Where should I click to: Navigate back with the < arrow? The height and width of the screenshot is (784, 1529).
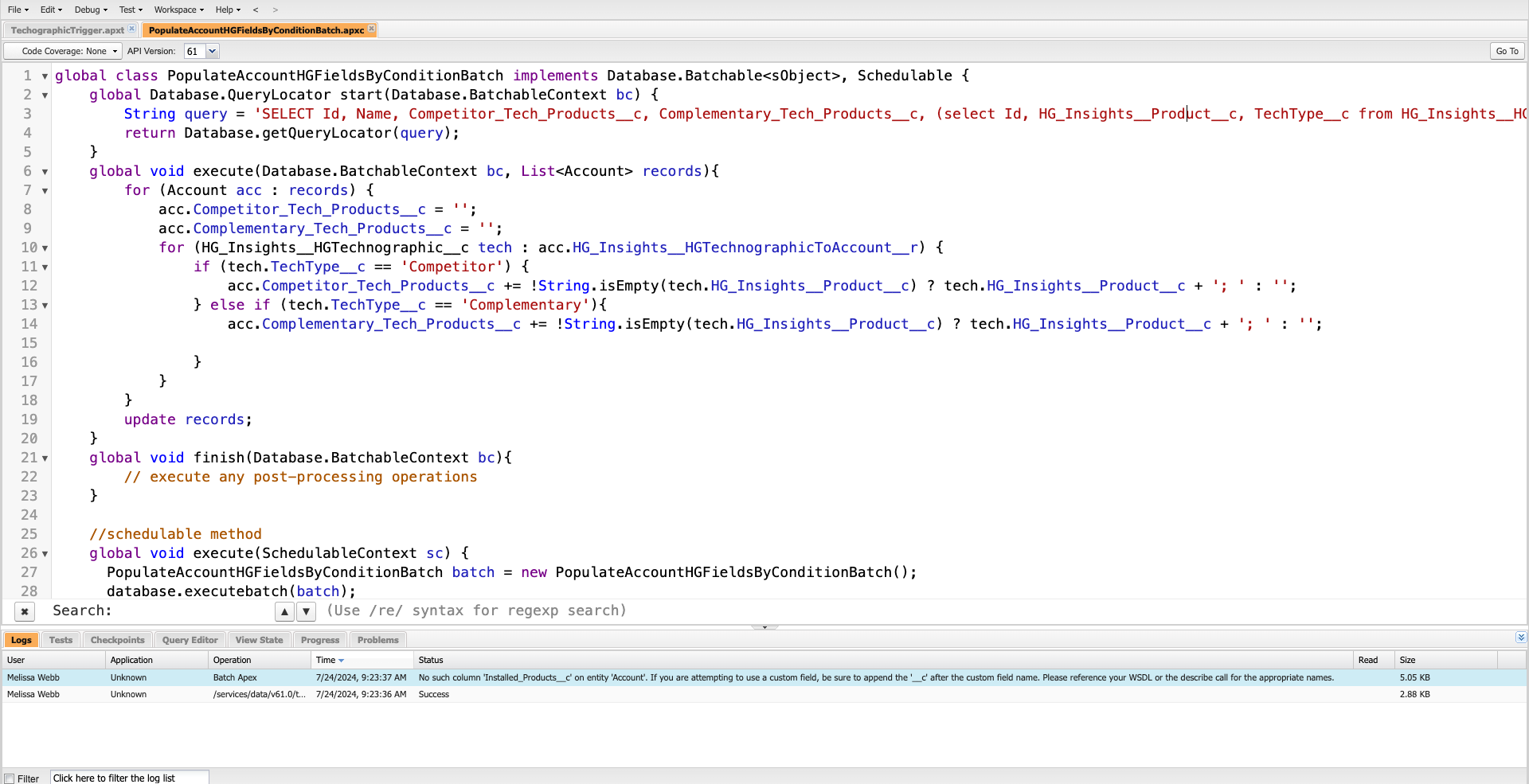coord(256,10)
